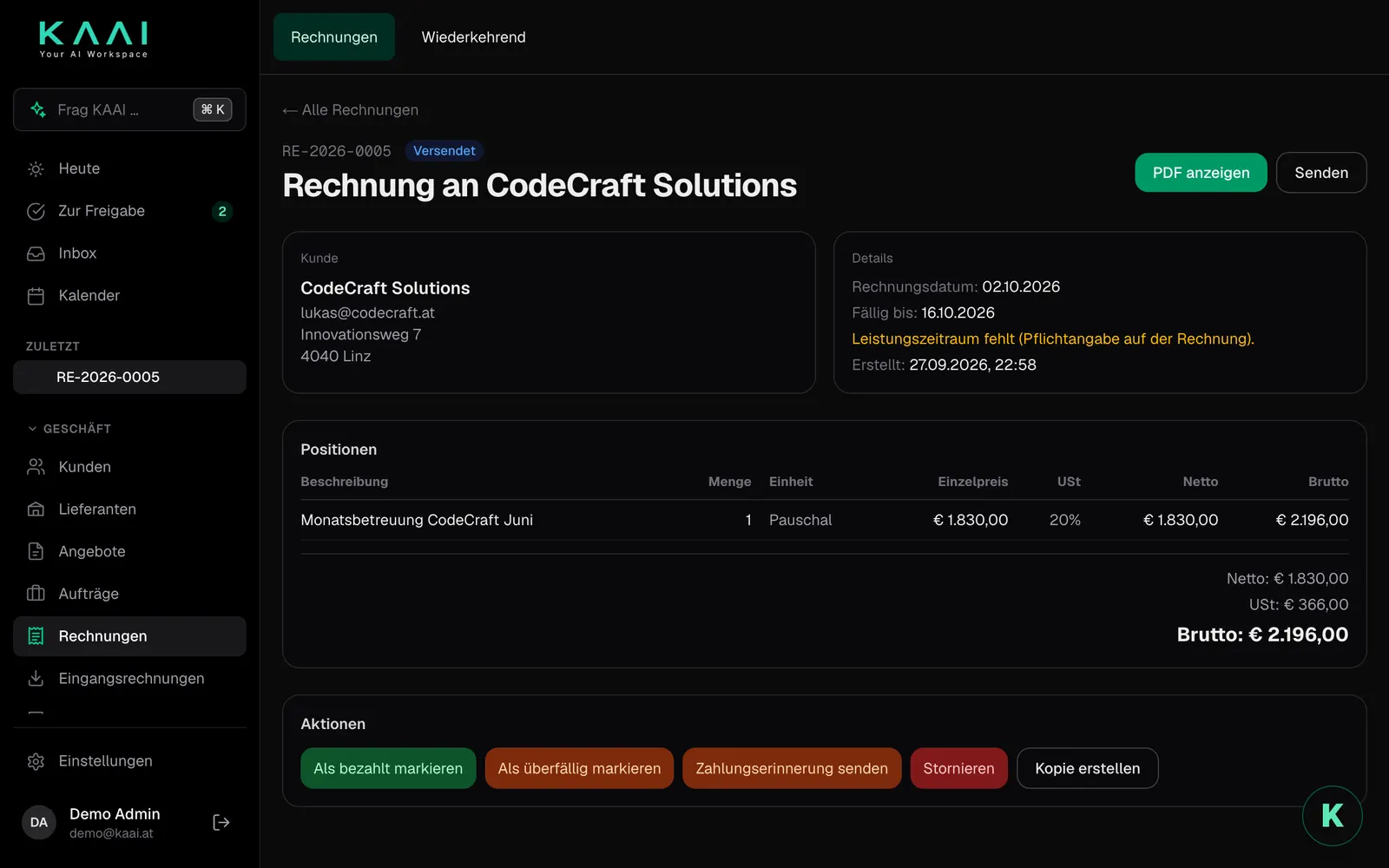
Task: Click the PDF anzeigen button
Action: coord(1201,173)
